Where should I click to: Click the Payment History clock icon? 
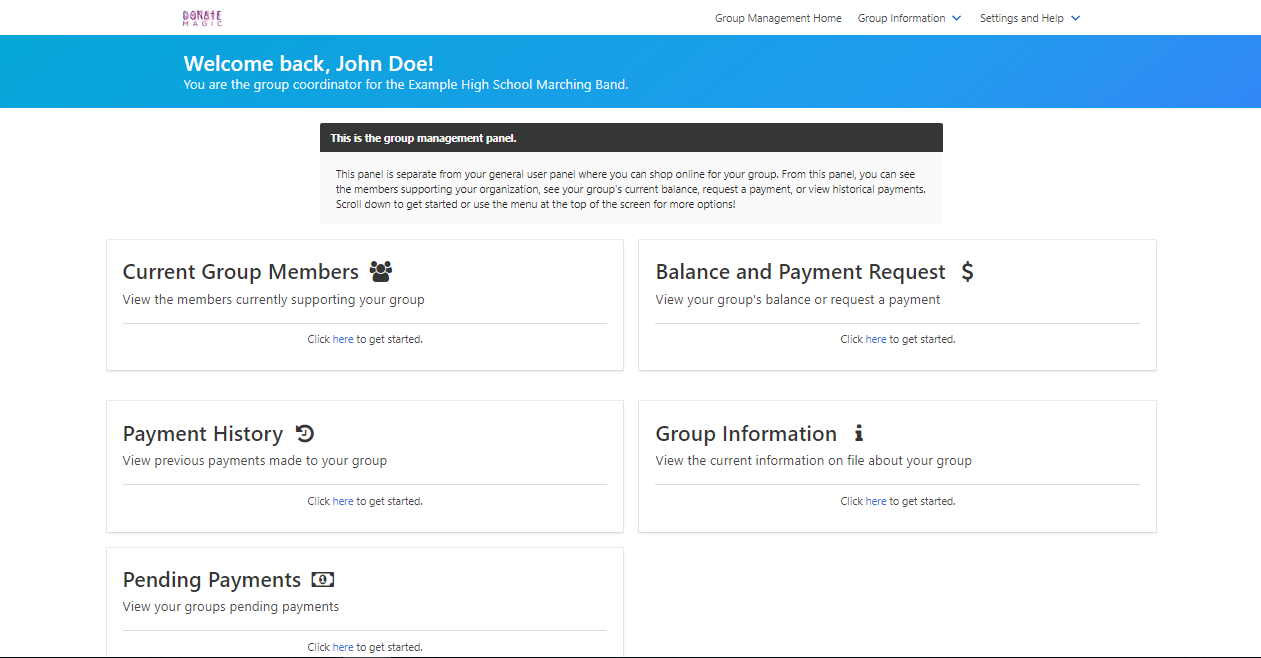[x=305, y=433]
